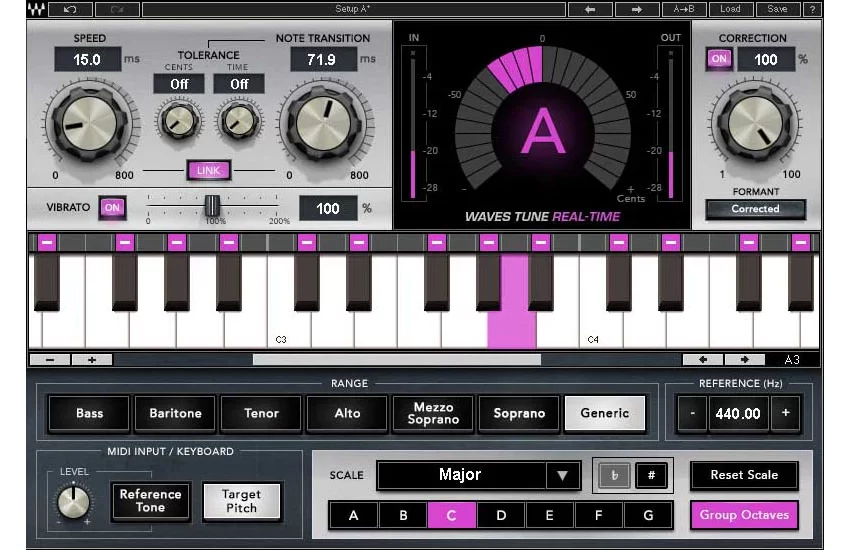Screen dimensions: 850x550
Task: Select the Tenor range
Action: 261,413
